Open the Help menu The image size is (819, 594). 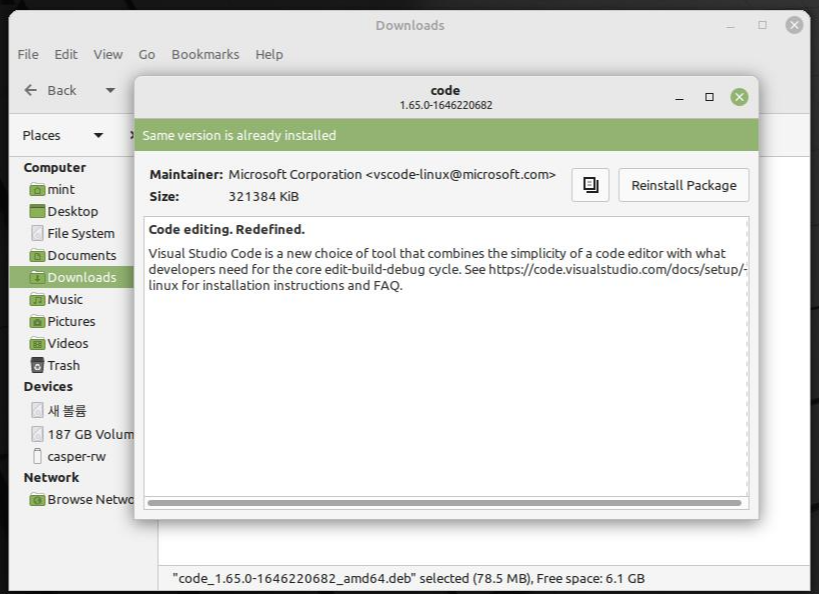(269, 54)
